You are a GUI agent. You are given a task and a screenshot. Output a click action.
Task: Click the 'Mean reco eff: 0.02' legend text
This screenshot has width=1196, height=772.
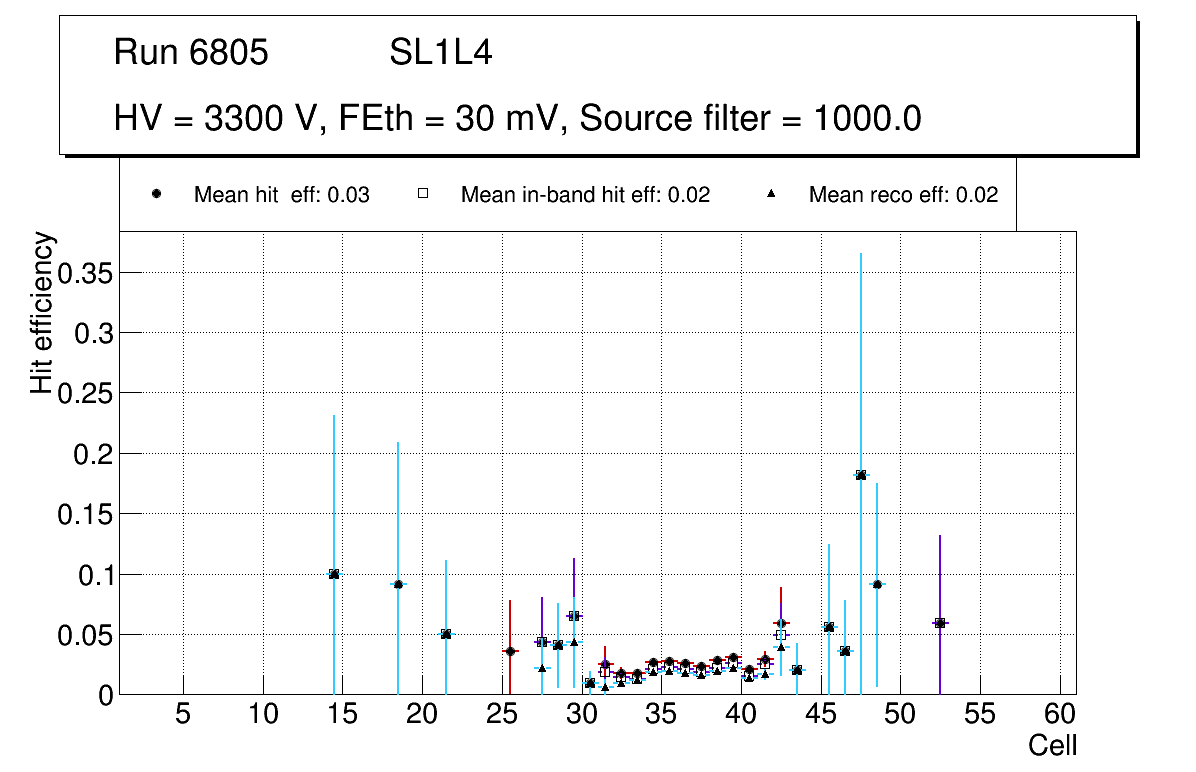903,195
